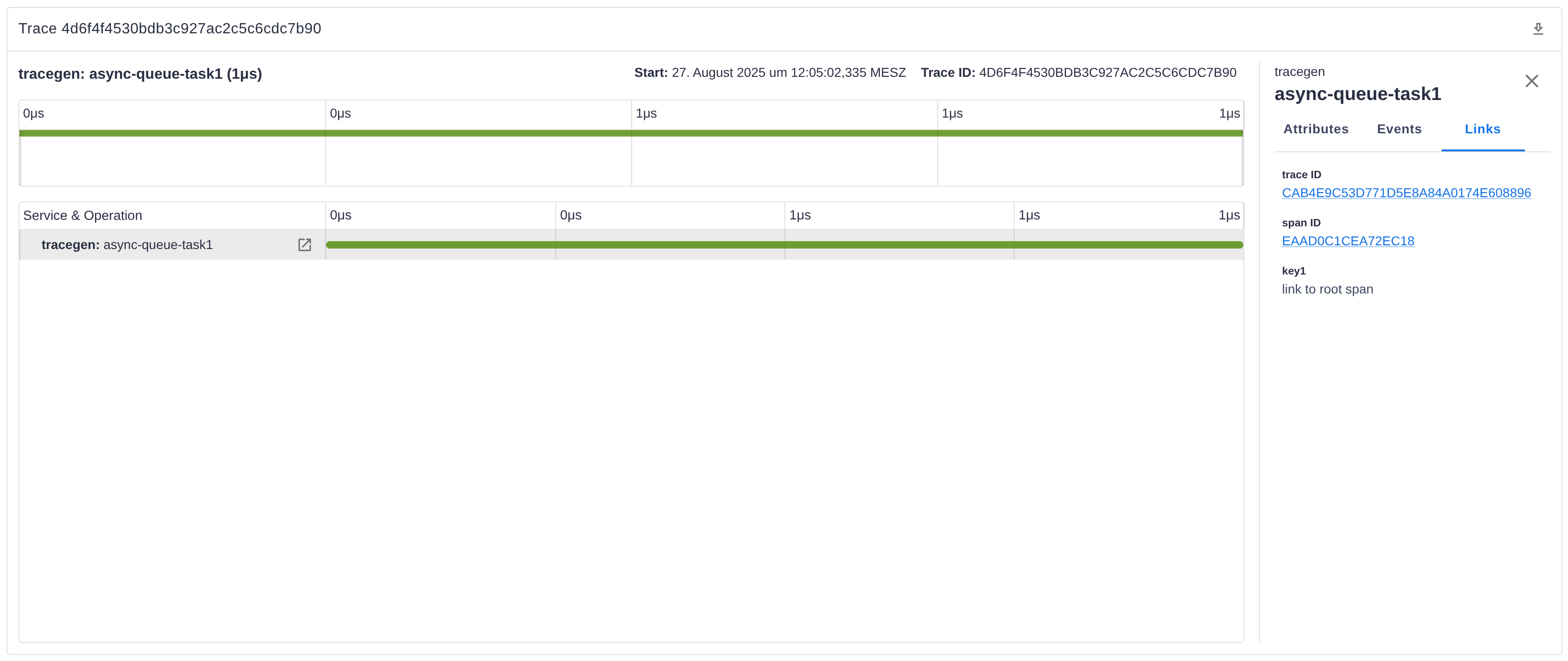
Task: Click the download trace icon
Action: pos(1537,29)
